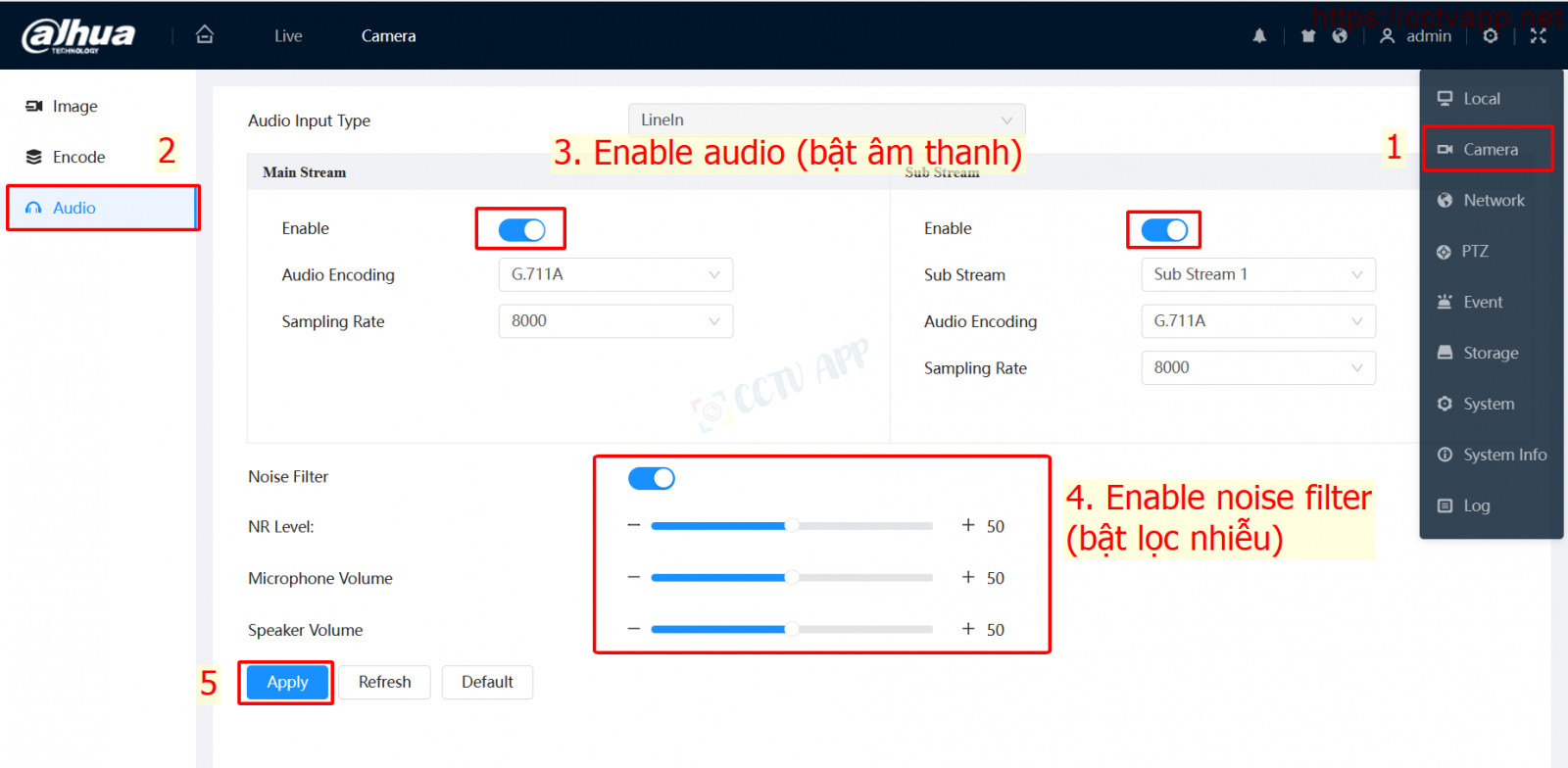Image resolution: width=1568 pixels, height=768 pixels.
Task: Select Event in the settings menu
Action: [x=1491, y=302]
